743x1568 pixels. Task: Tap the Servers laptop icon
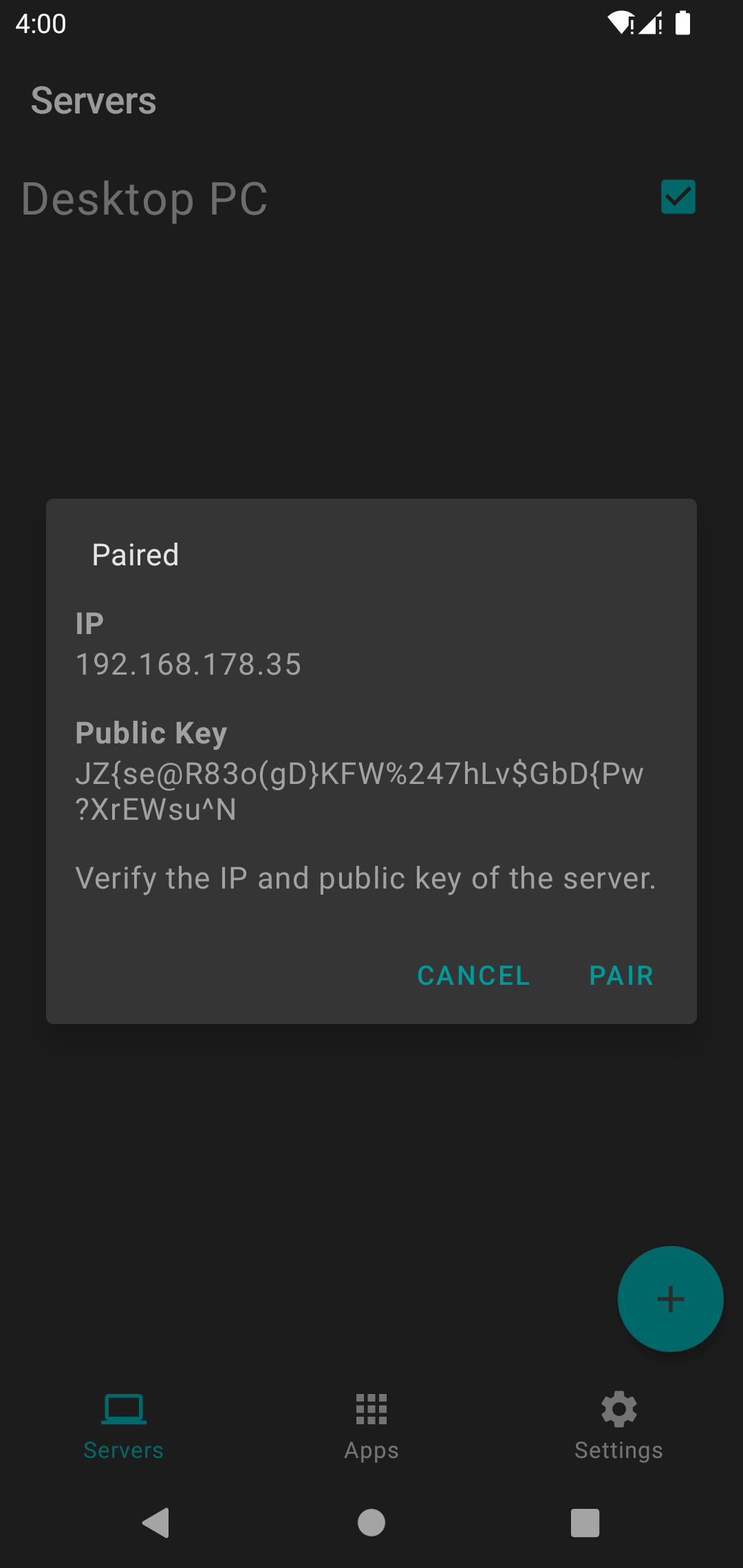tap(124, 1410)
